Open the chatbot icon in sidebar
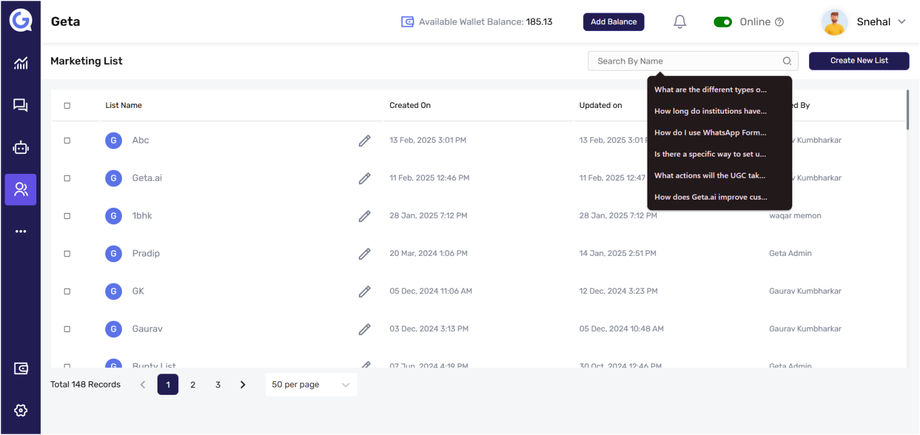 pyautogui.click(x=20, y=148)
